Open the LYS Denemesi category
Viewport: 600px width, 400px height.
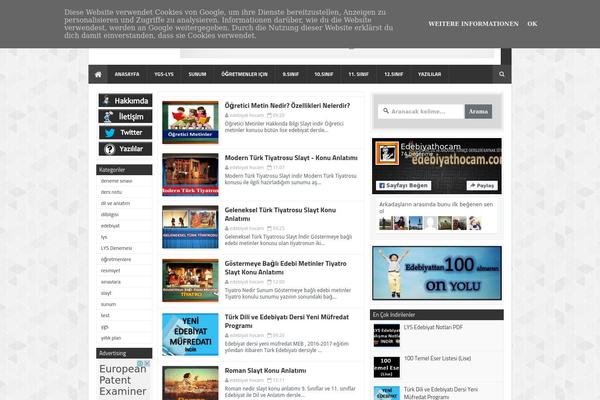(x=116, y=248)
